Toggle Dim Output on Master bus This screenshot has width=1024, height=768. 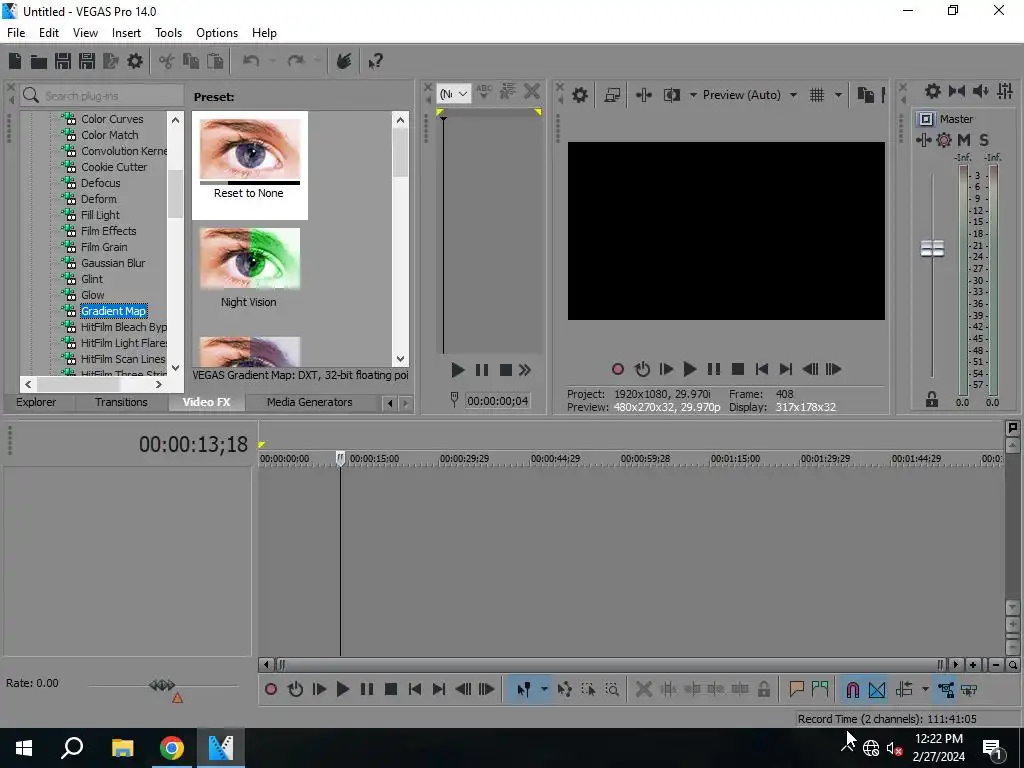point(981,91)
